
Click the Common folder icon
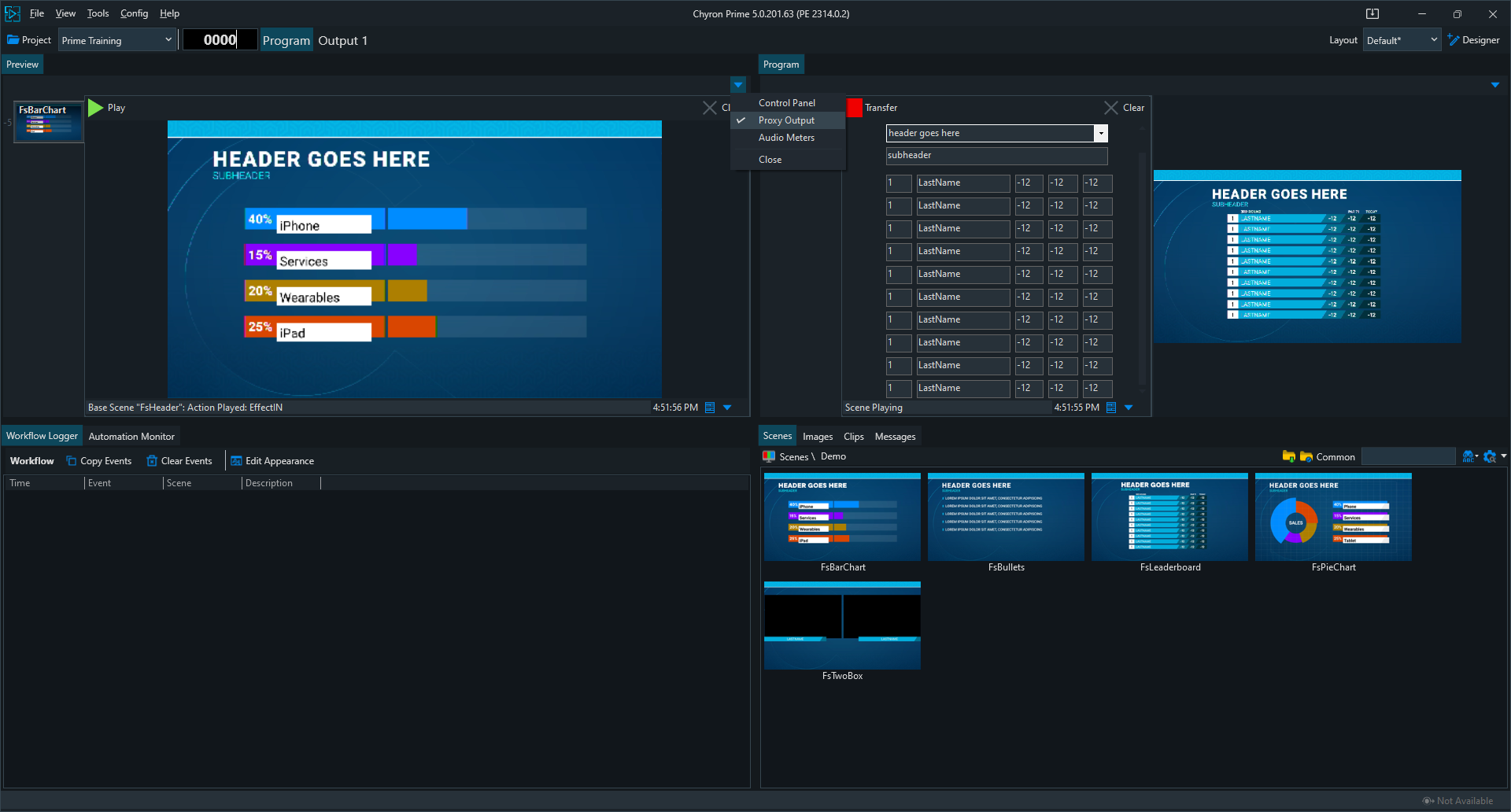coord(1306,456)
